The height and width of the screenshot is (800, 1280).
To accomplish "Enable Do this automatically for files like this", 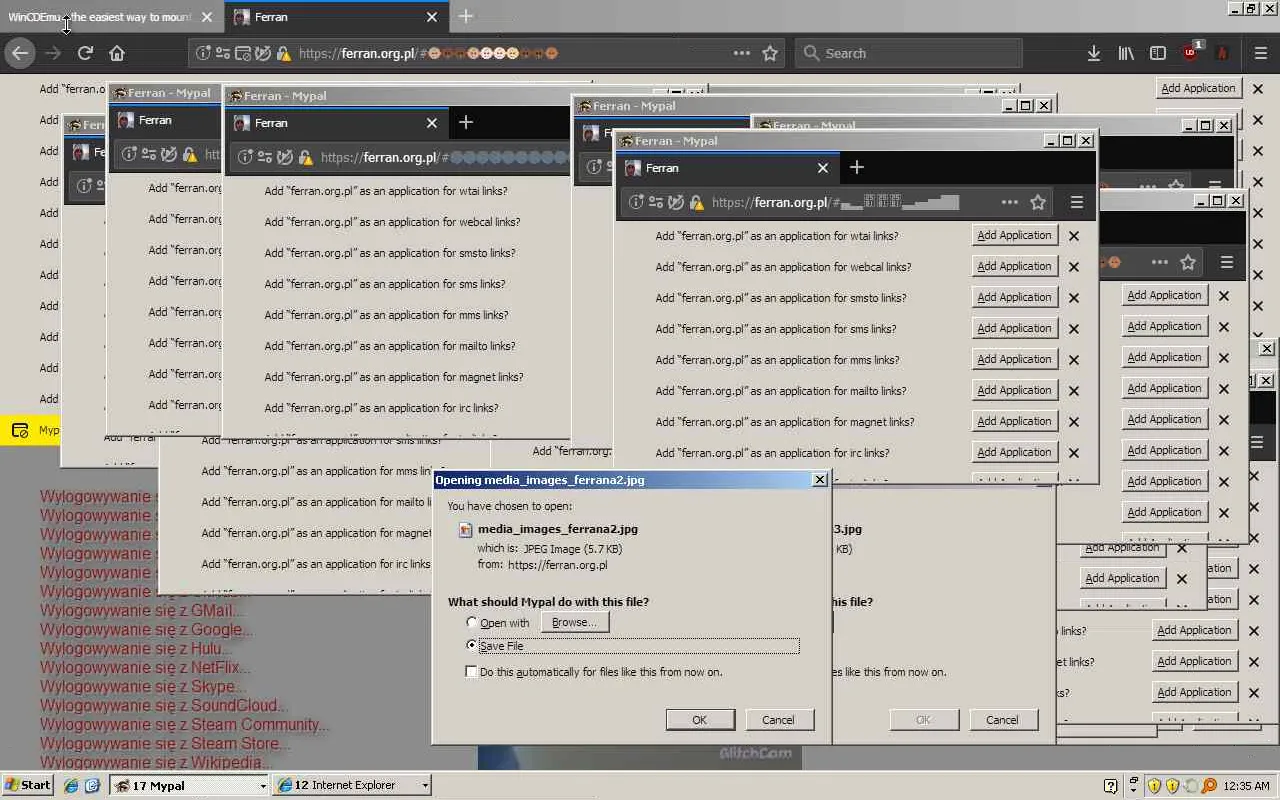I will [471, 672].
